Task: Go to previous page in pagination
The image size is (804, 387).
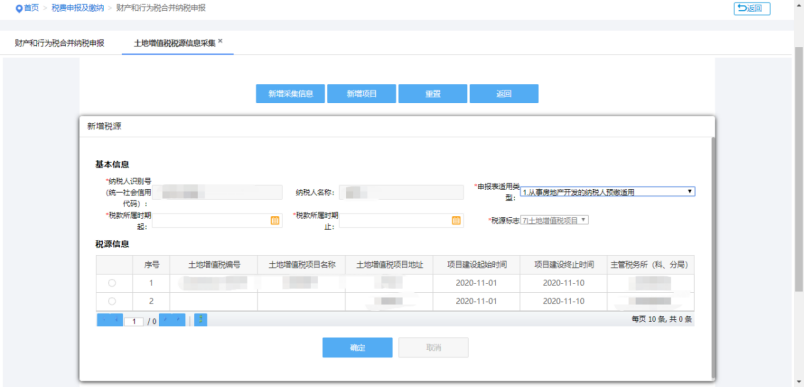Action: [x=116, y=320]
